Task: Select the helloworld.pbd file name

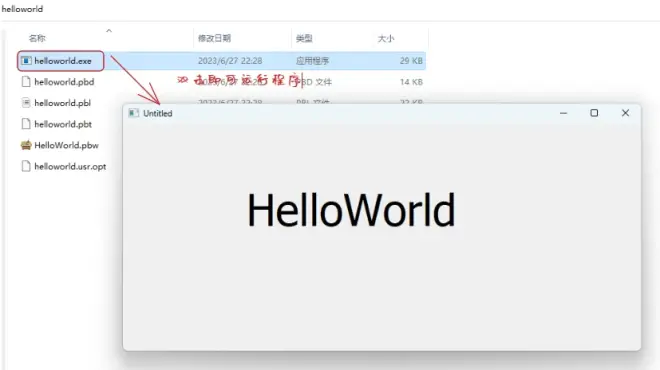Action: click(64, 82)
